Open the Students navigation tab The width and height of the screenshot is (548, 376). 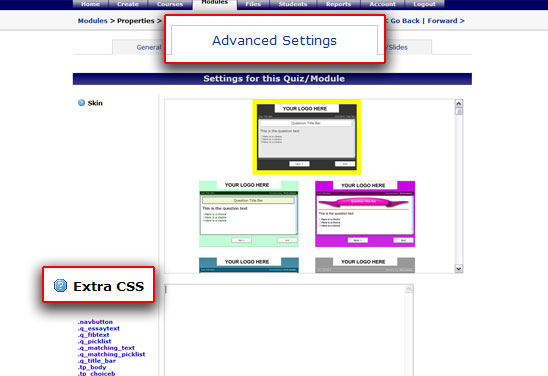293,4
